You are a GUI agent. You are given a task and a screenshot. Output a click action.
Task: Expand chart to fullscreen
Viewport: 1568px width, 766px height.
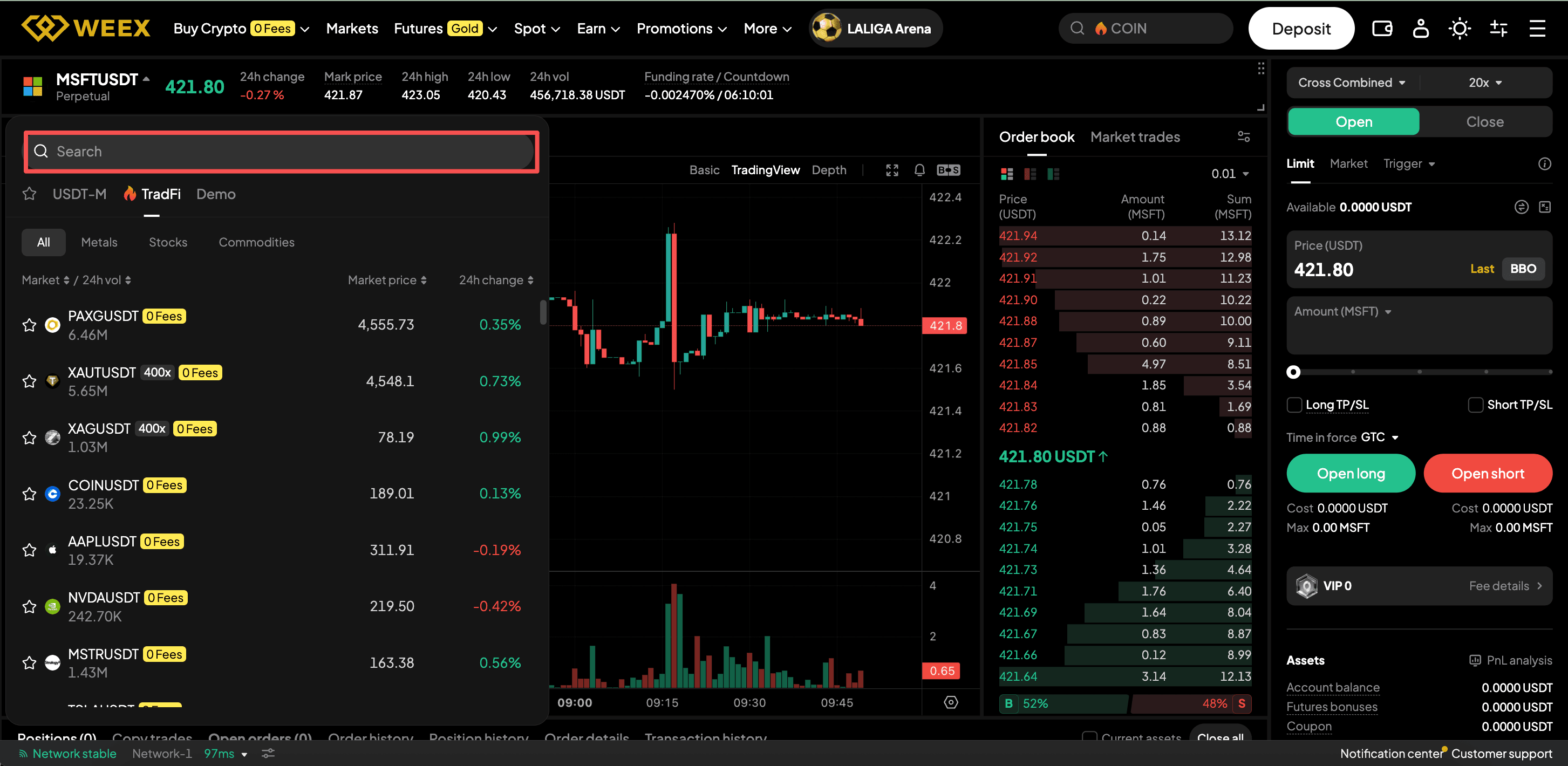click(892, 170)
